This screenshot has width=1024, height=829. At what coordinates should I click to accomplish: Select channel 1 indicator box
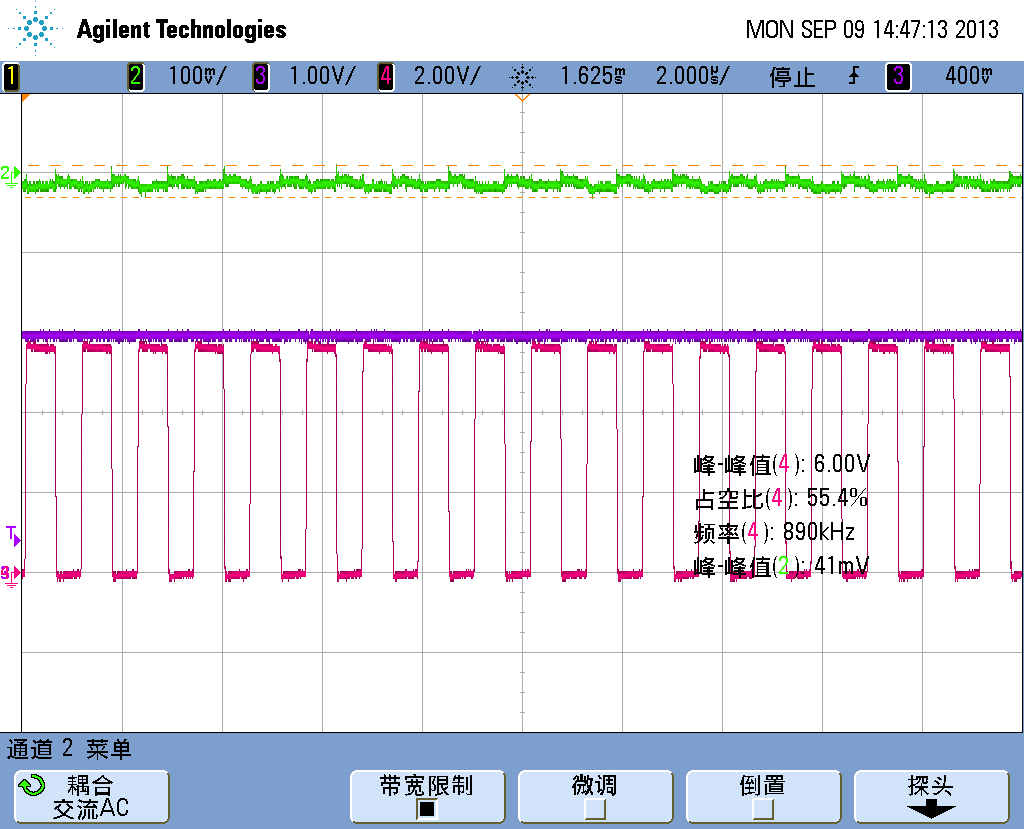click(x=11, y=76)
